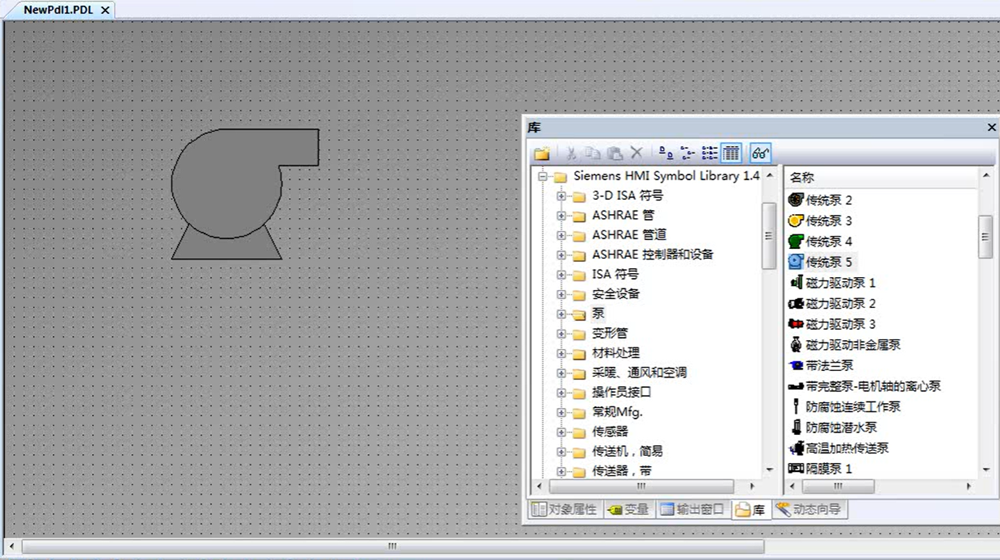The height and width of the screenshot is (560, 1000).
Task: Click the pump symbol on canvas
Action: tap(228, 185)
